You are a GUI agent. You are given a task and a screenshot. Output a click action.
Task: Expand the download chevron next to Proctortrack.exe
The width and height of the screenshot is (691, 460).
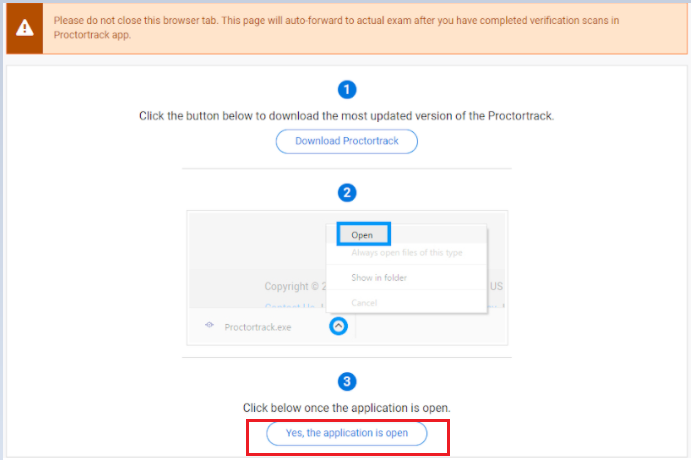338,326
